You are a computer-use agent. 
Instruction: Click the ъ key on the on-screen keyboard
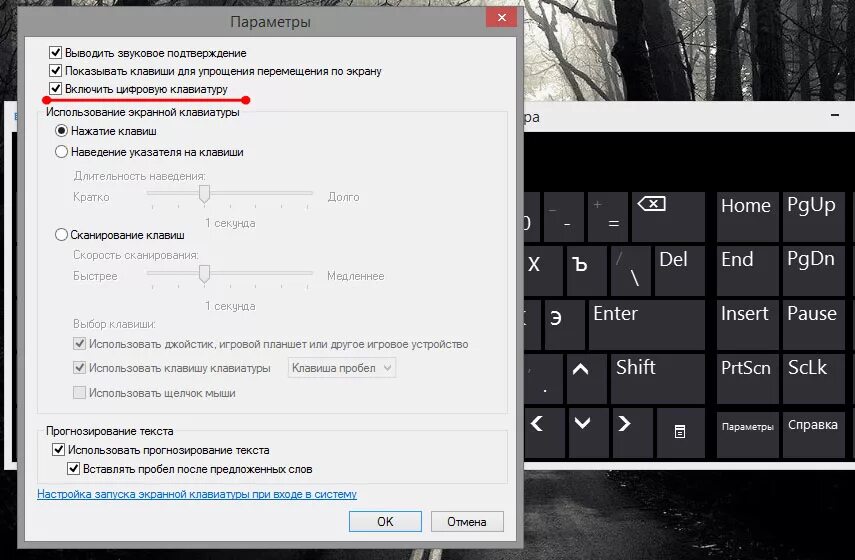point(587,271)
